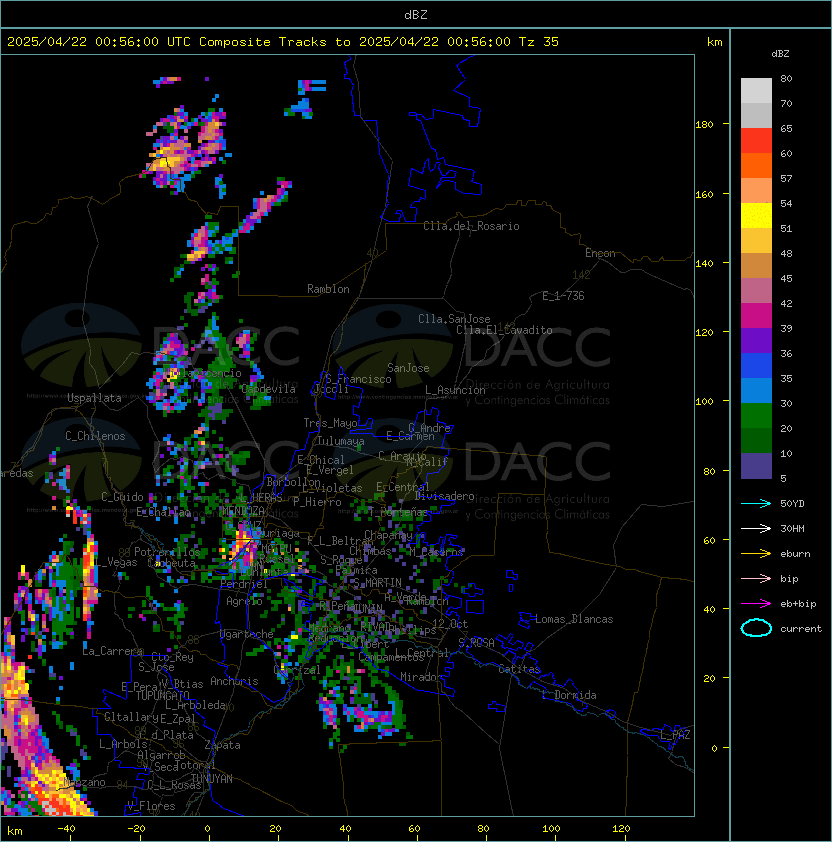This screenshot has height=842, width=832.
Task: Click the L_Dormida place label
Action: (x=569, y=695)
